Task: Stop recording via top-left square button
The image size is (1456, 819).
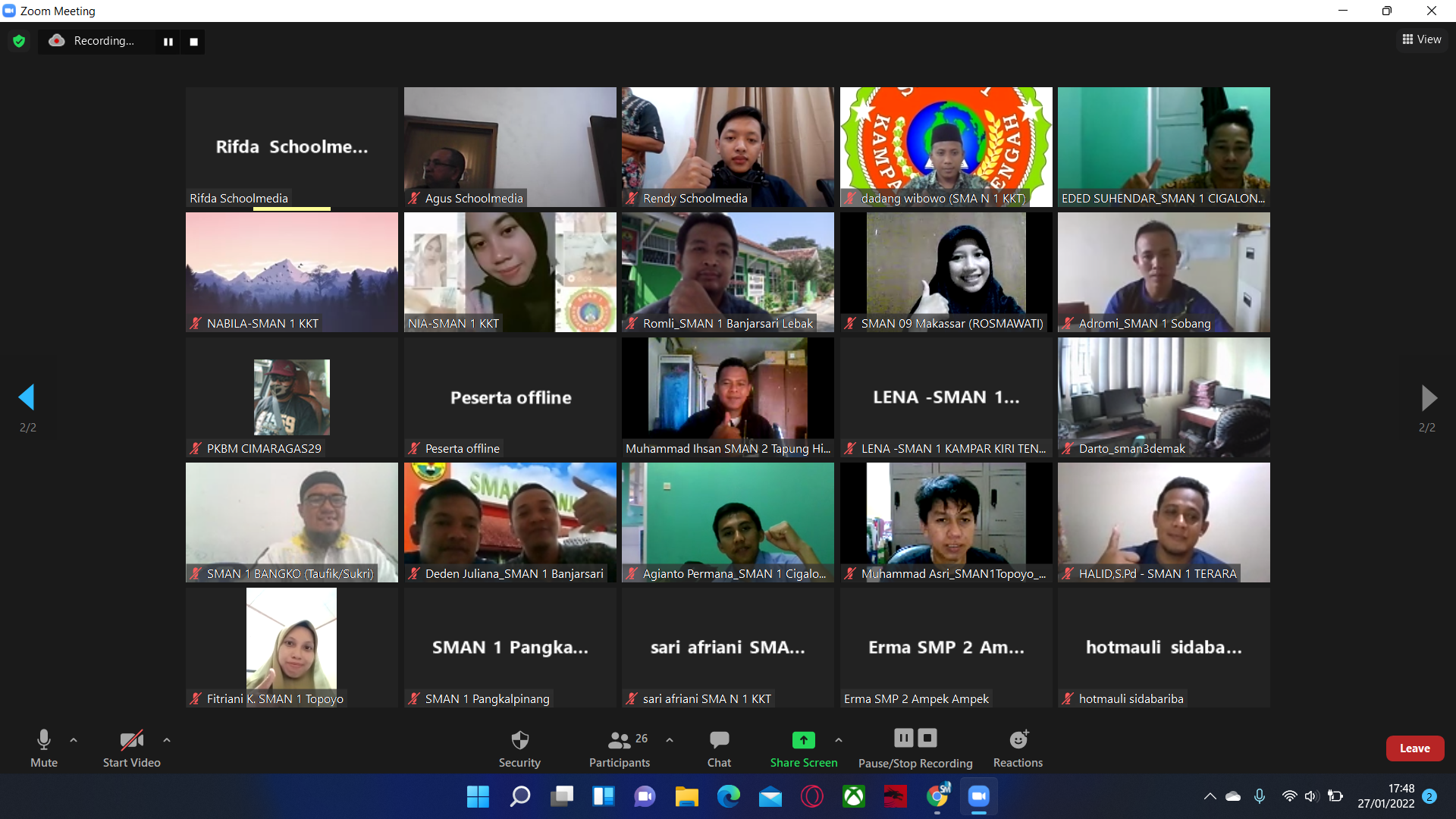Action: (x=193, y=42)
